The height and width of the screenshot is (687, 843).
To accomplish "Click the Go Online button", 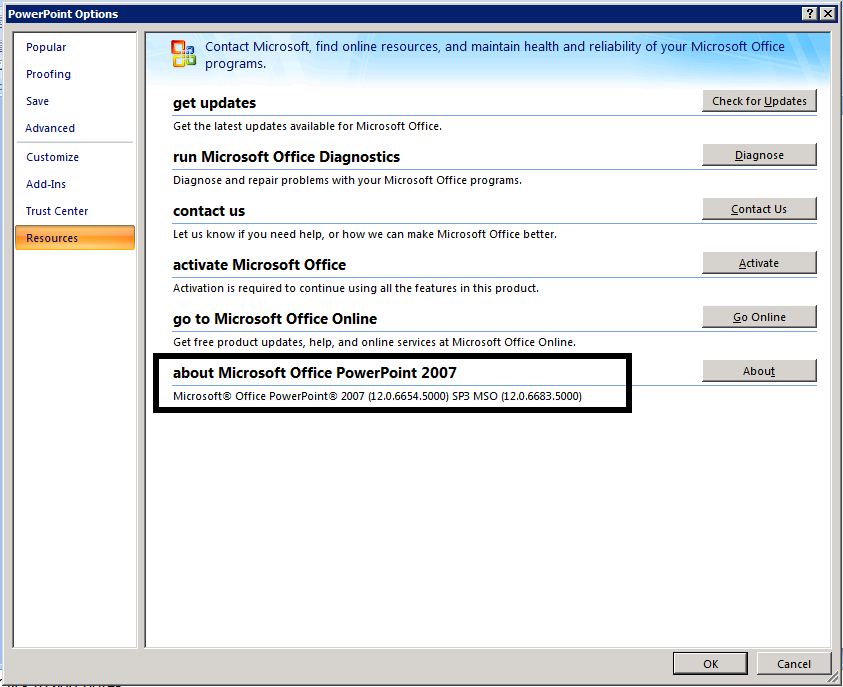I will [x=759, y=317].
